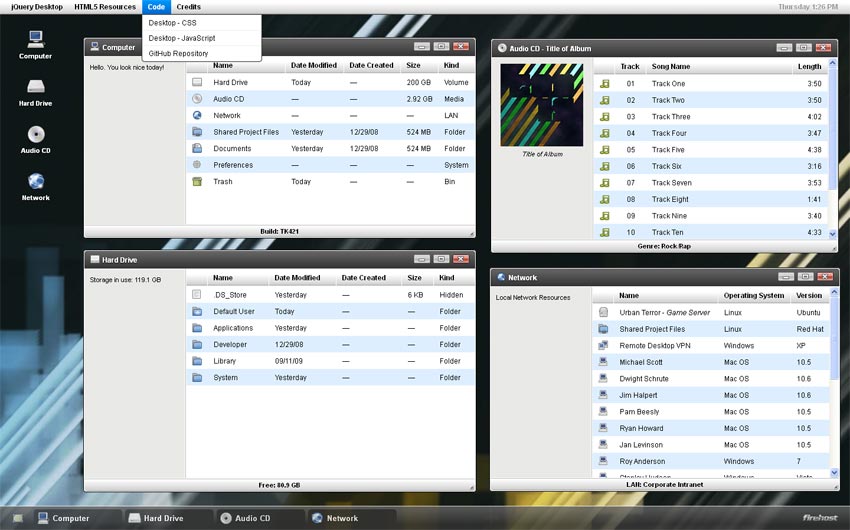Image resolution: width=850 pixels, height=530 pixels.
Task: Open the Computer desktop icon
Action: tap(36, 41)
